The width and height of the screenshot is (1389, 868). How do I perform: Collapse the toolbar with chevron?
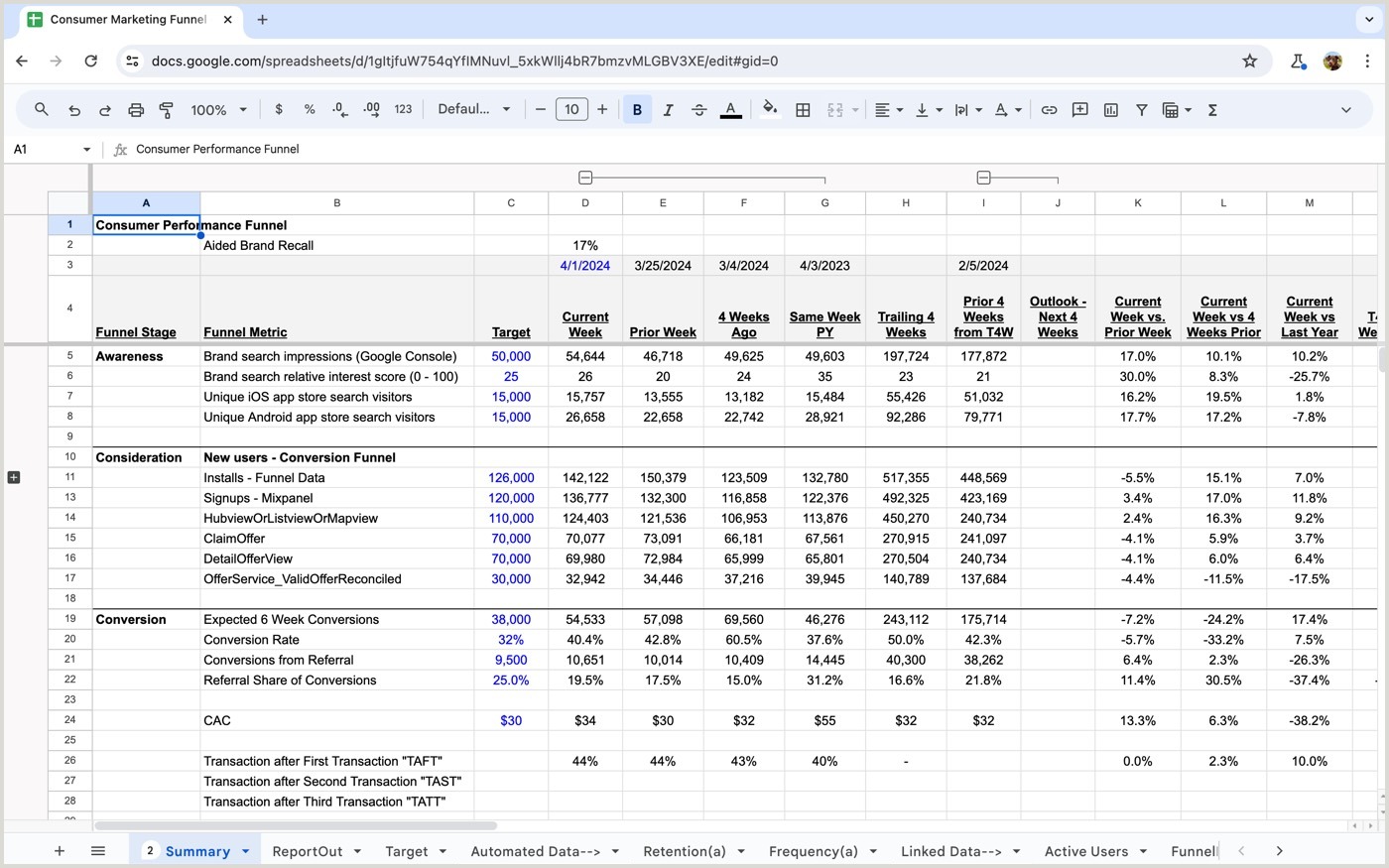pos(1345,110)
